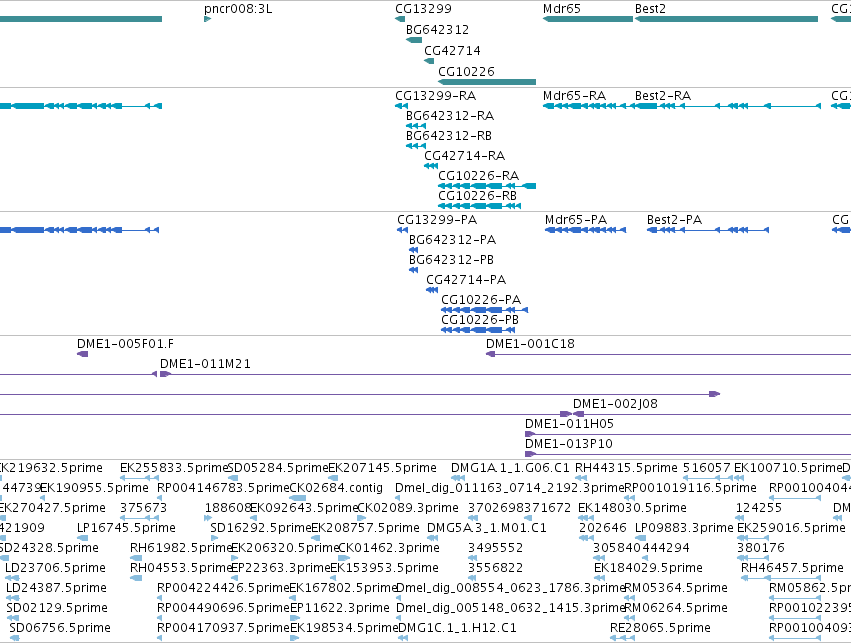Click the CG10226-PB protein label
Screen dimensions: 851x643
point(480,321)
